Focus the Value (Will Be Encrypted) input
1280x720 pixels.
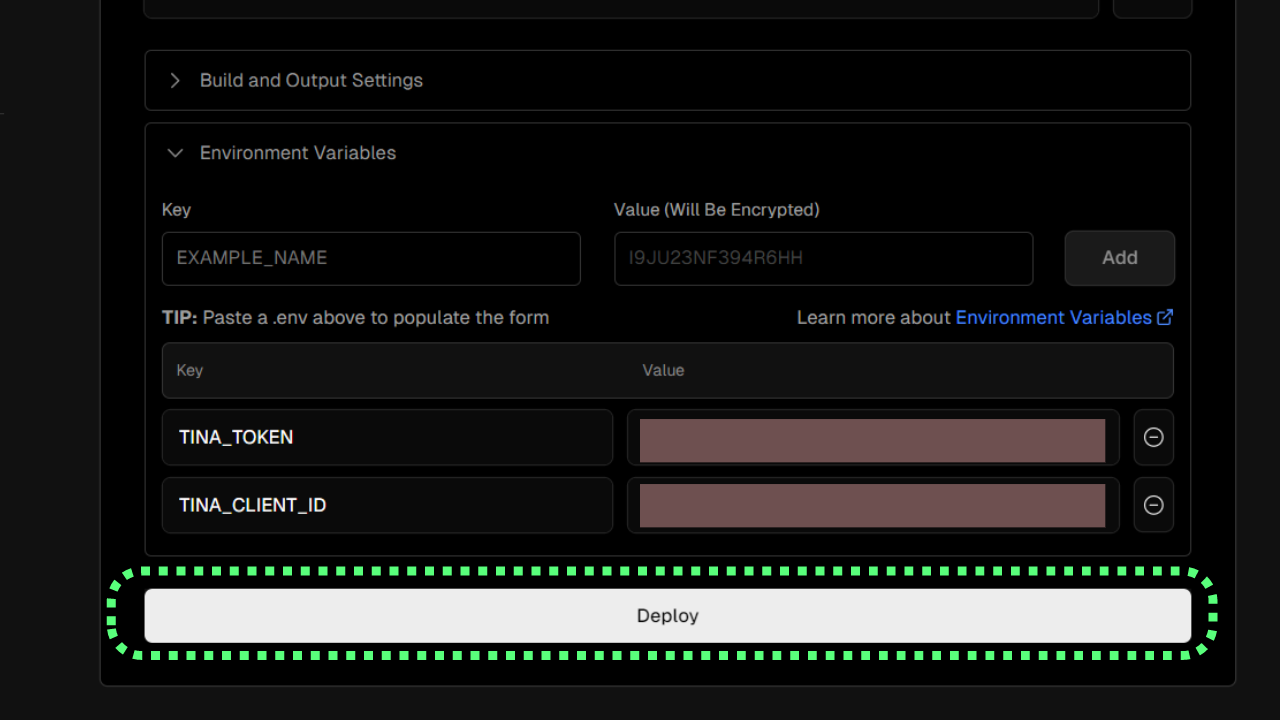[823, 258]
